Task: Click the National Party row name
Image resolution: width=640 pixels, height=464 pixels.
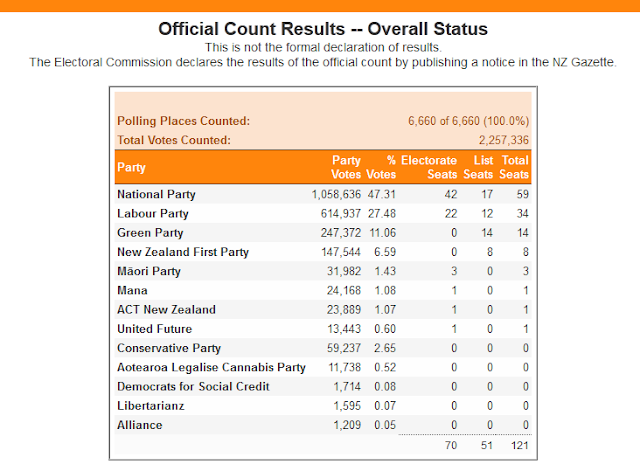Action: coord(156,194)
